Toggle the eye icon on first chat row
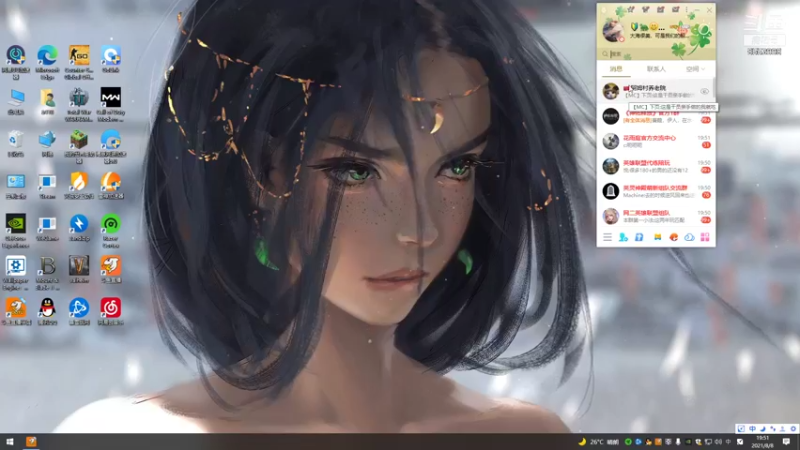Viewport: 800px width, 450px height. [x=705, y=91]
